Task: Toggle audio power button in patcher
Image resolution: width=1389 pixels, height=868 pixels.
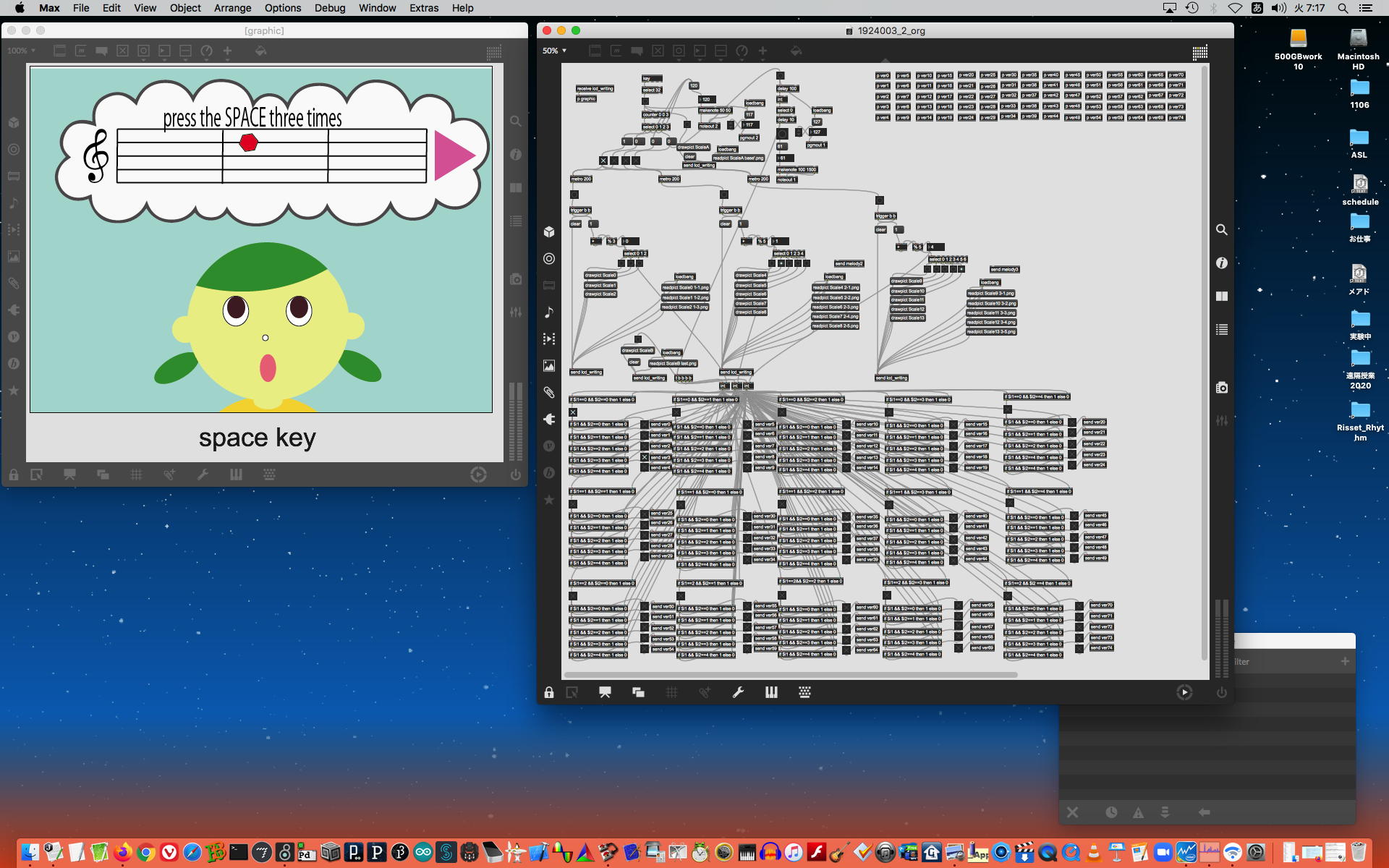Action: click(1221, 693)
